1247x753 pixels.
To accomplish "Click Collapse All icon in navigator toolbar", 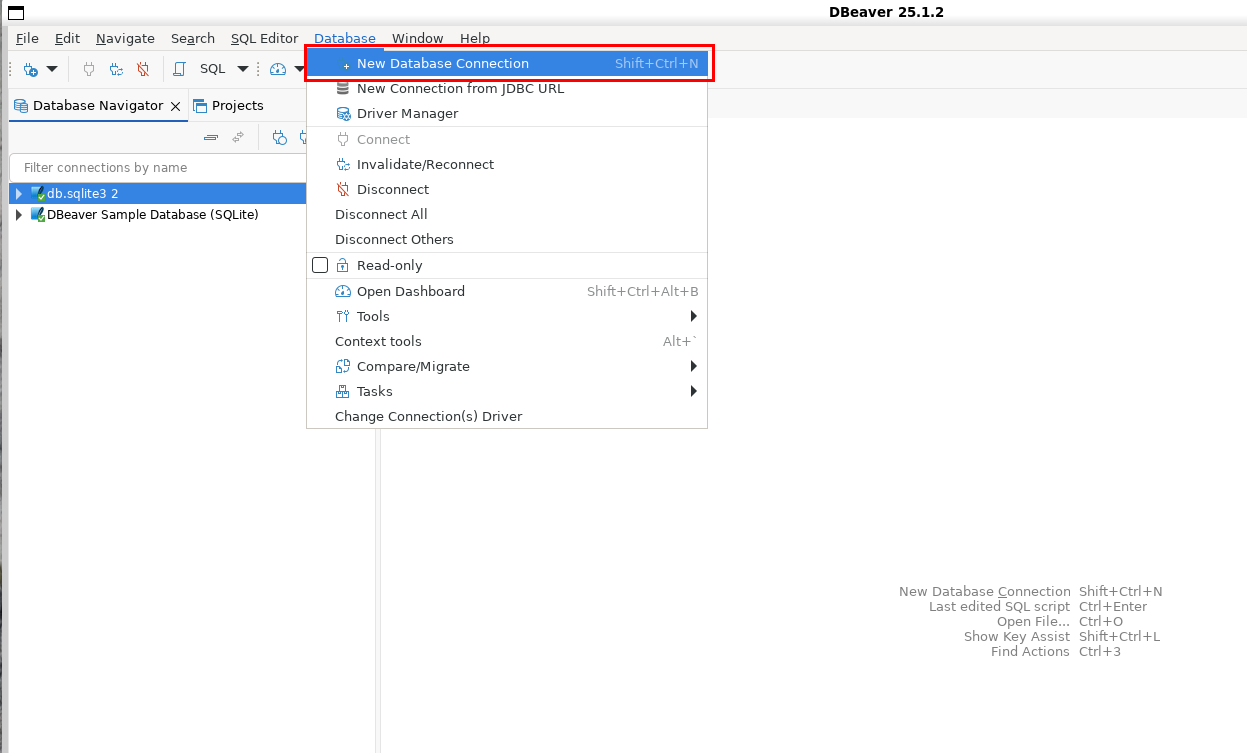I will tap(211, 137).
